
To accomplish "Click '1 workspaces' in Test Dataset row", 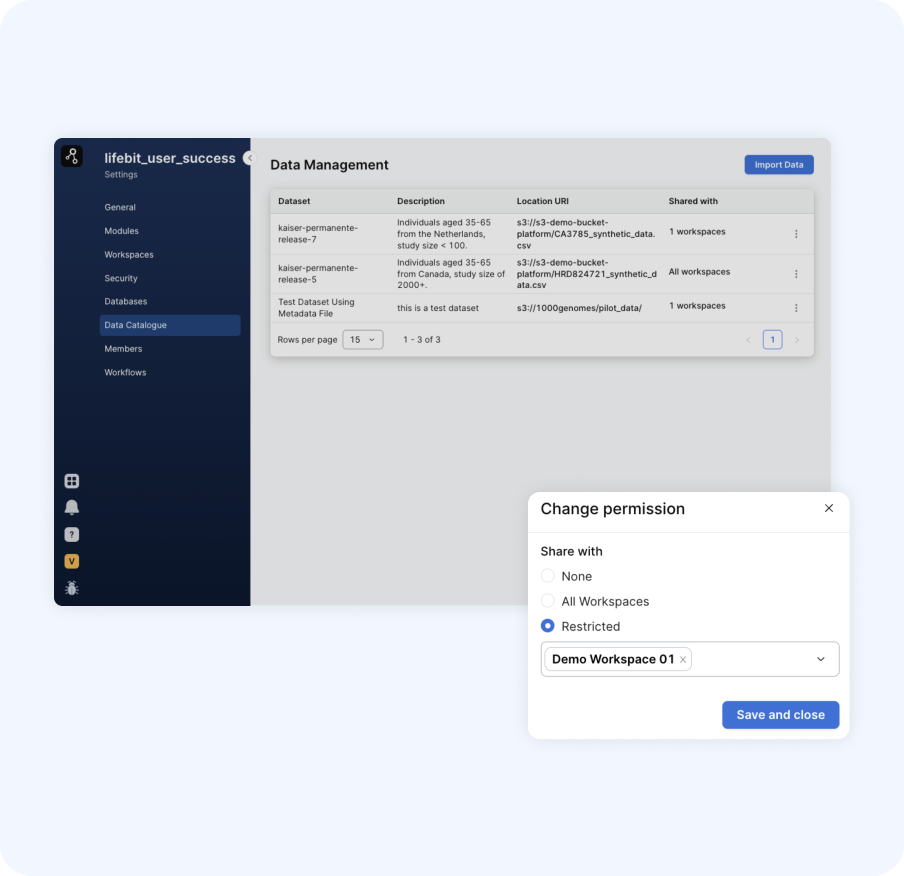I will [697, 306].
